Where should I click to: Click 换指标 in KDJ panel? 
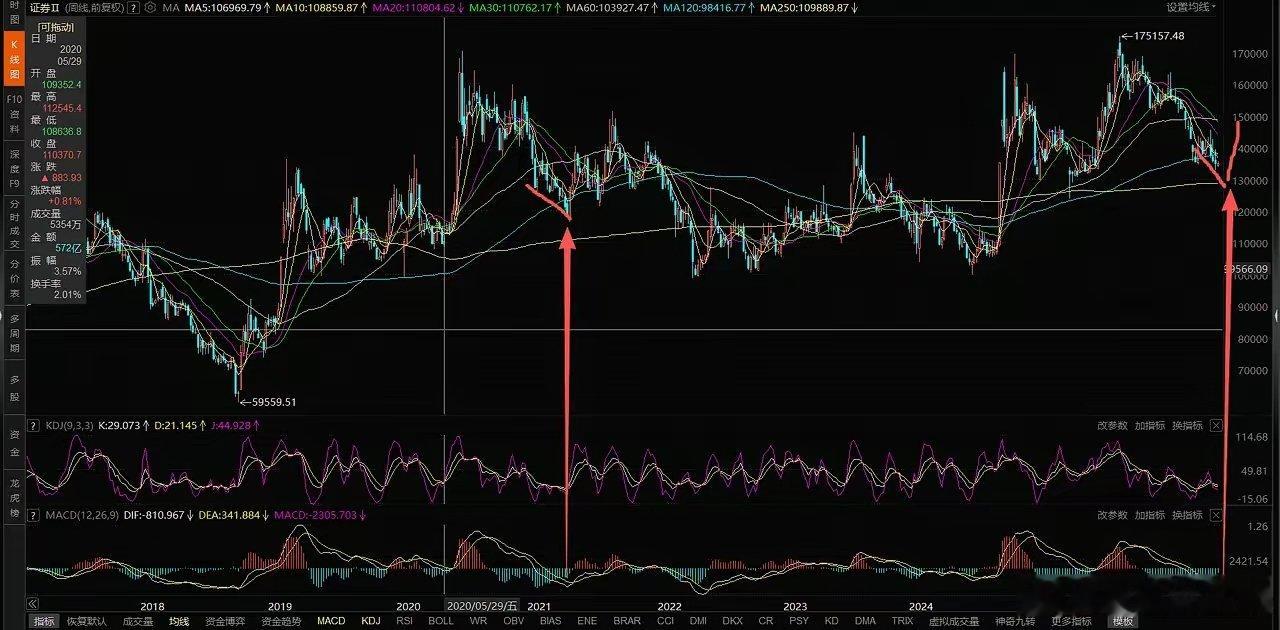click(x=1187, y=426)
